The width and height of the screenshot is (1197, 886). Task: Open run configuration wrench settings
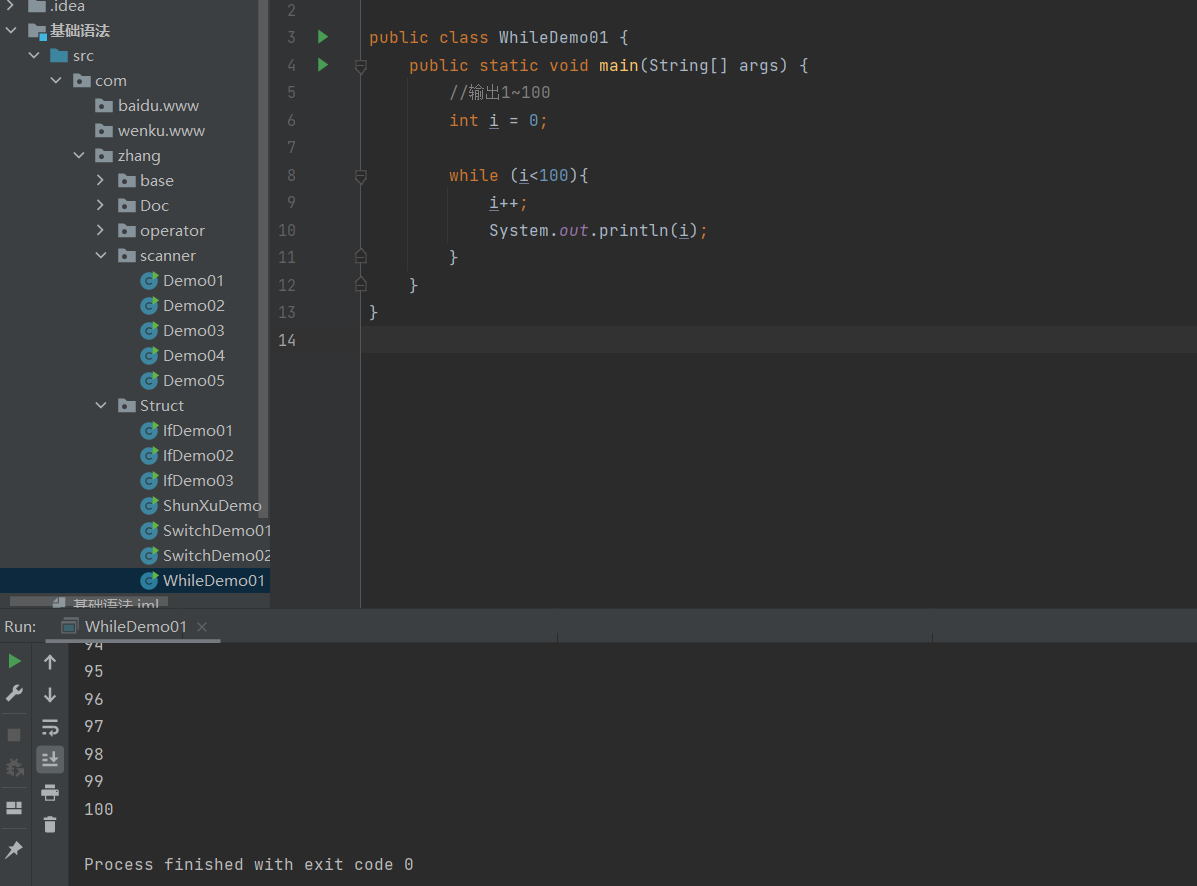pyautogui.click(x=15, y=694)
